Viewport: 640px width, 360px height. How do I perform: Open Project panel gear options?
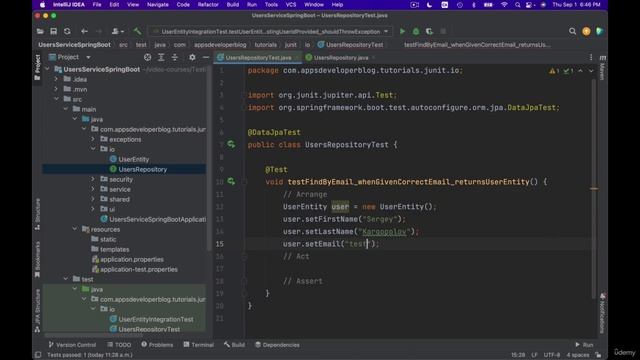coord(192,58)
